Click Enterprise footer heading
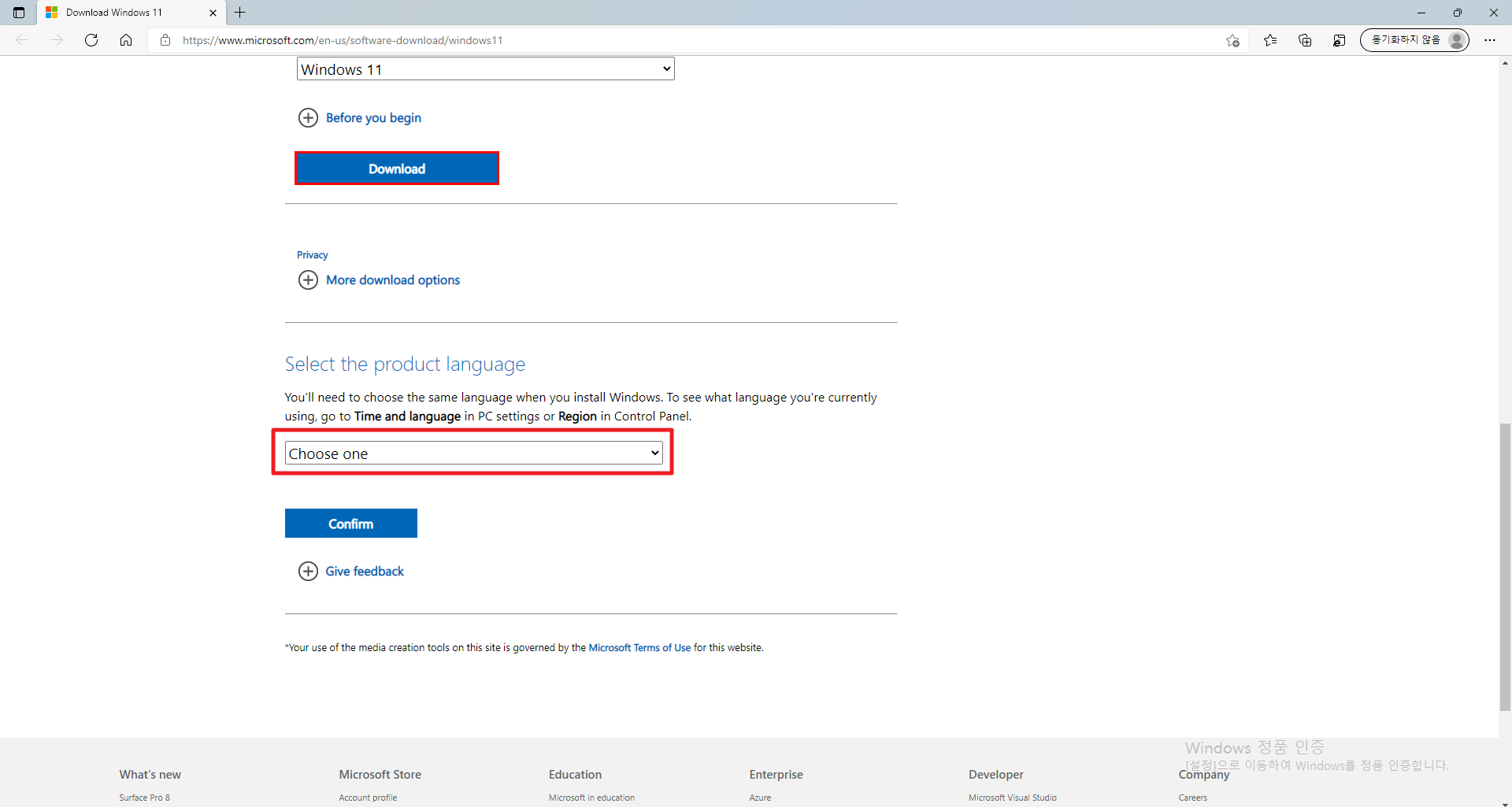The image size is (1512, 807). coord(776,775)
